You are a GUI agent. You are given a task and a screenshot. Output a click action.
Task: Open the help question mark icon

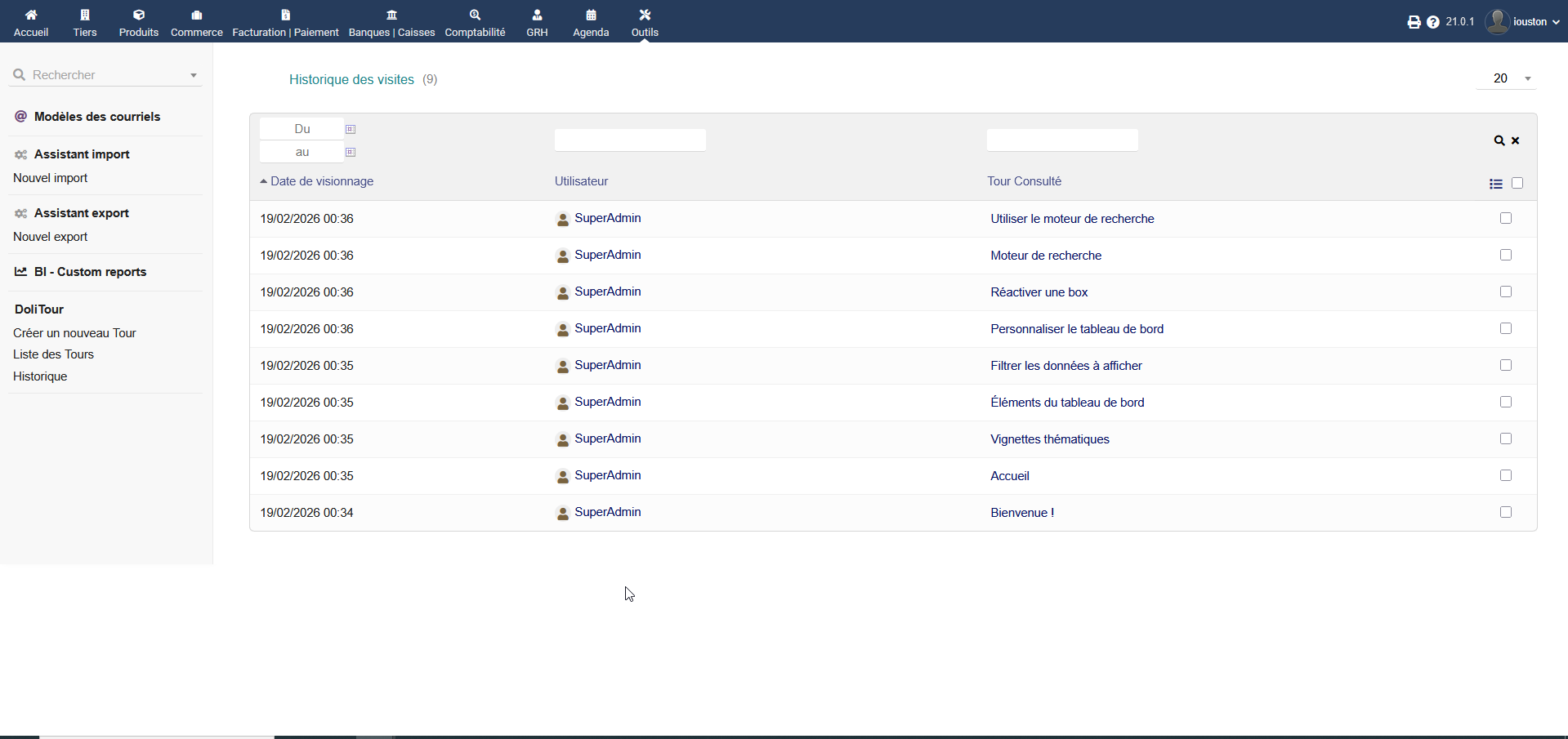[1433, 22]
